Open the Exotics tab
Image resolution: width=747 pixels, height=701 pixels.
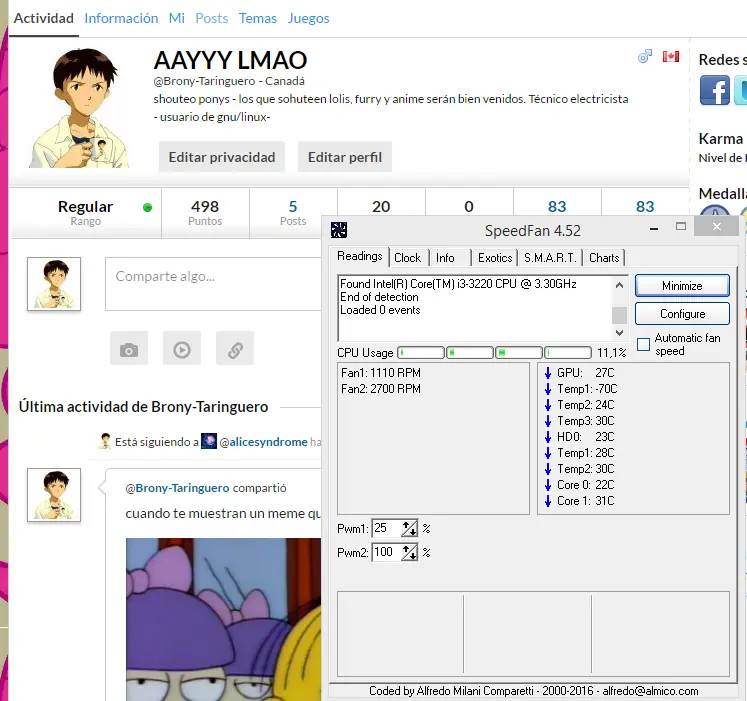tap(495, 258)
